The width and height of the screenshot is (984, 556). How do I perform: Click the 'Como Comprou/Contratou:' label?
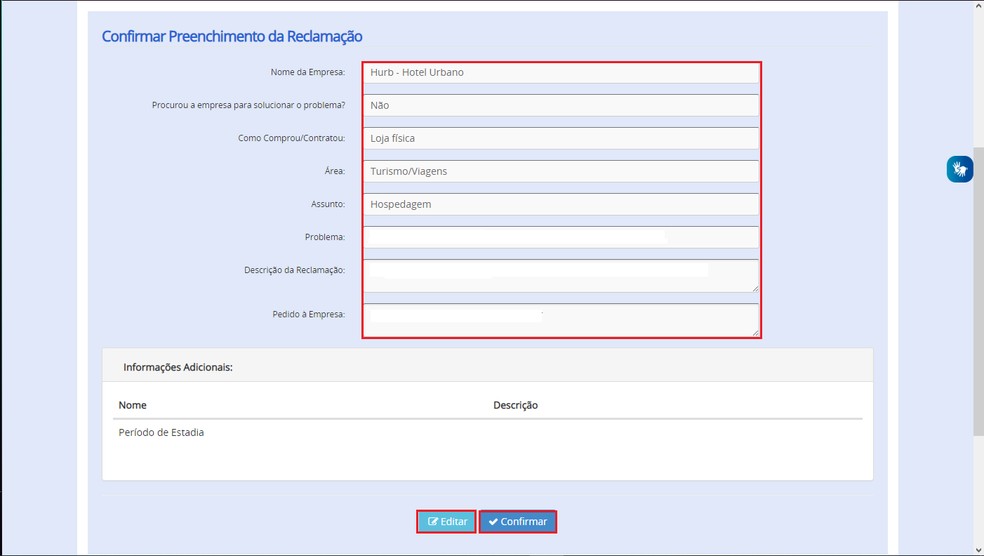point(291,138)
